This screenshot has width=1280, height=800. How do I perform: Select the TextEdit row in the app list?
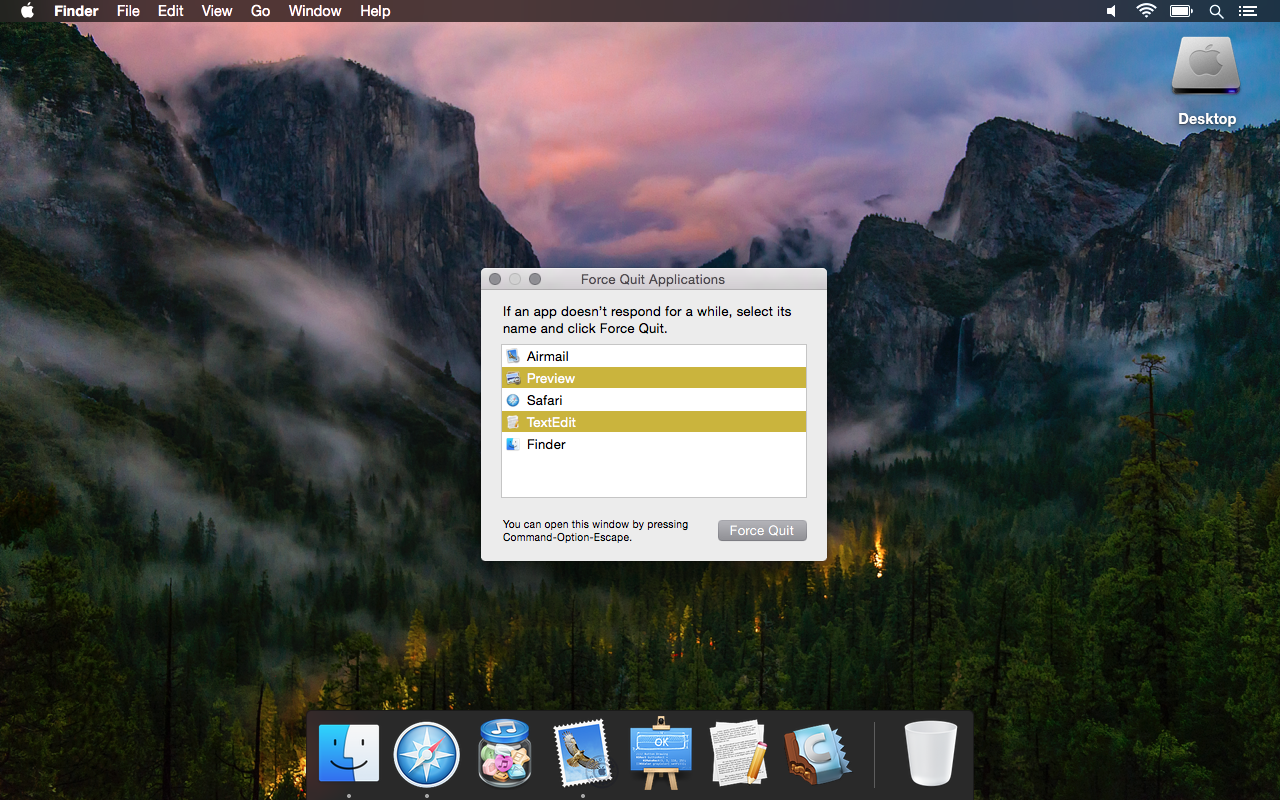click(653, 422)
